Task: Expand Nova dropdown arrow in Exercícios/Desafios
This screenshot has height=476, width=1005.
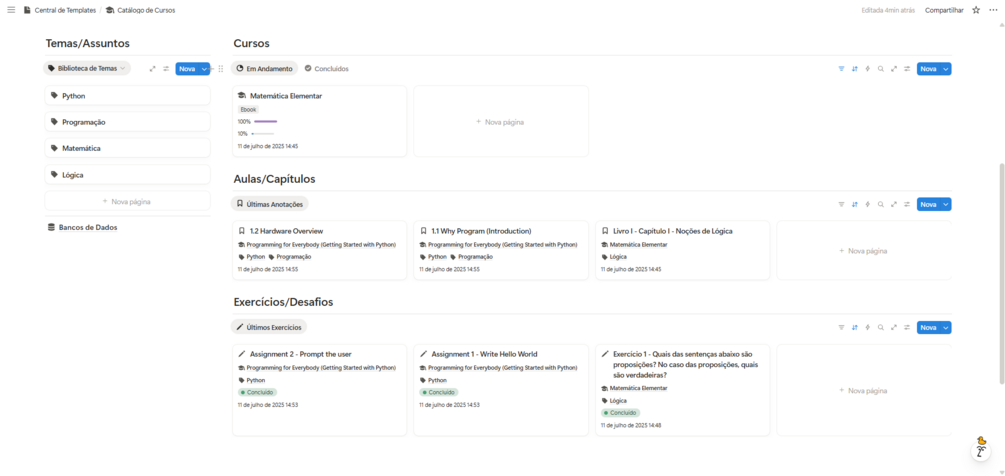Action: 946,327
